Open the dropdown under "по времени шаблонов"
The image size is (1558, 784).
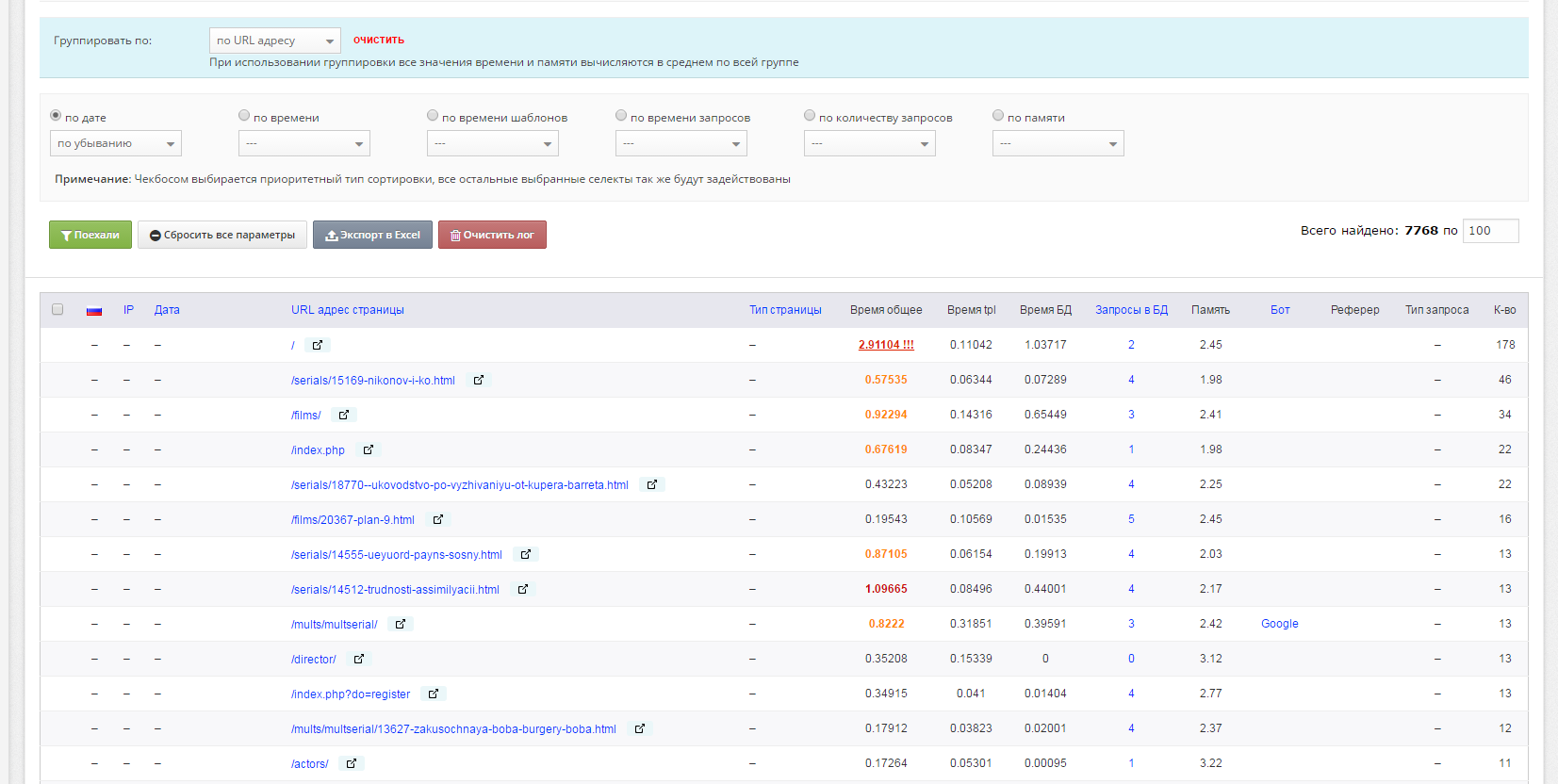tap(493, 143)
